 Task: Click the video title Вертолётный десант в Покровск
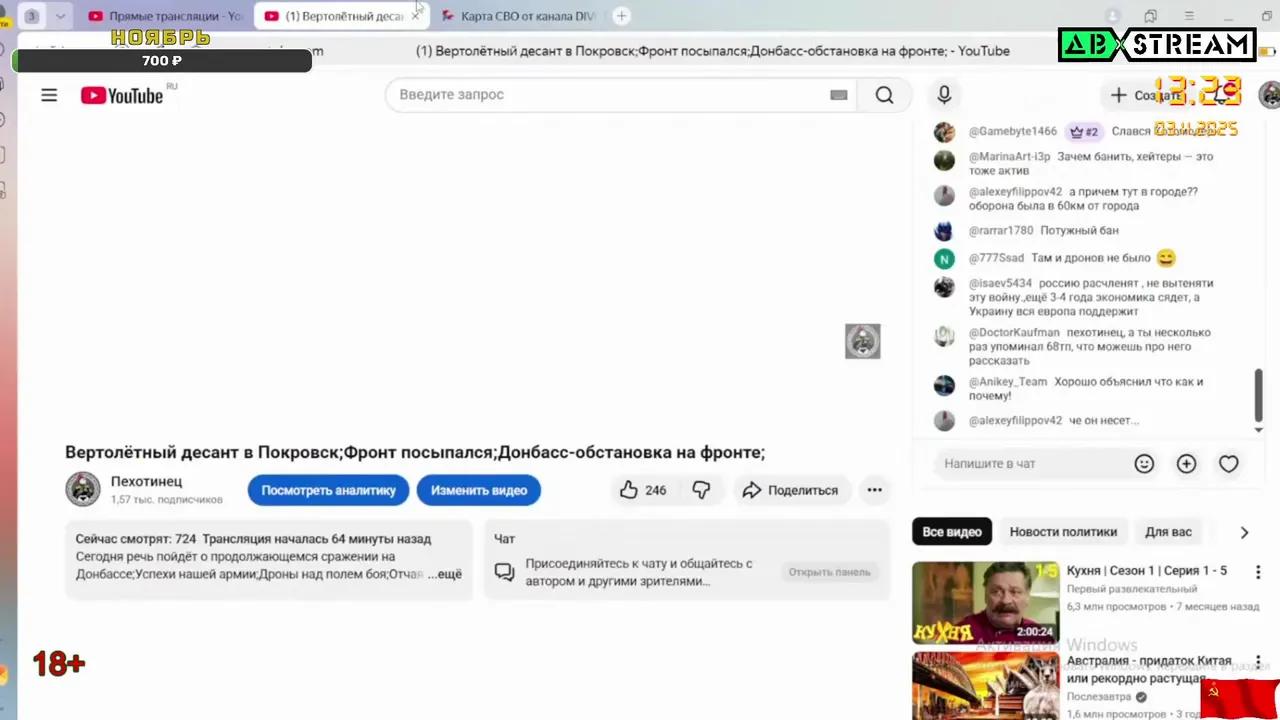coord(415,452)
